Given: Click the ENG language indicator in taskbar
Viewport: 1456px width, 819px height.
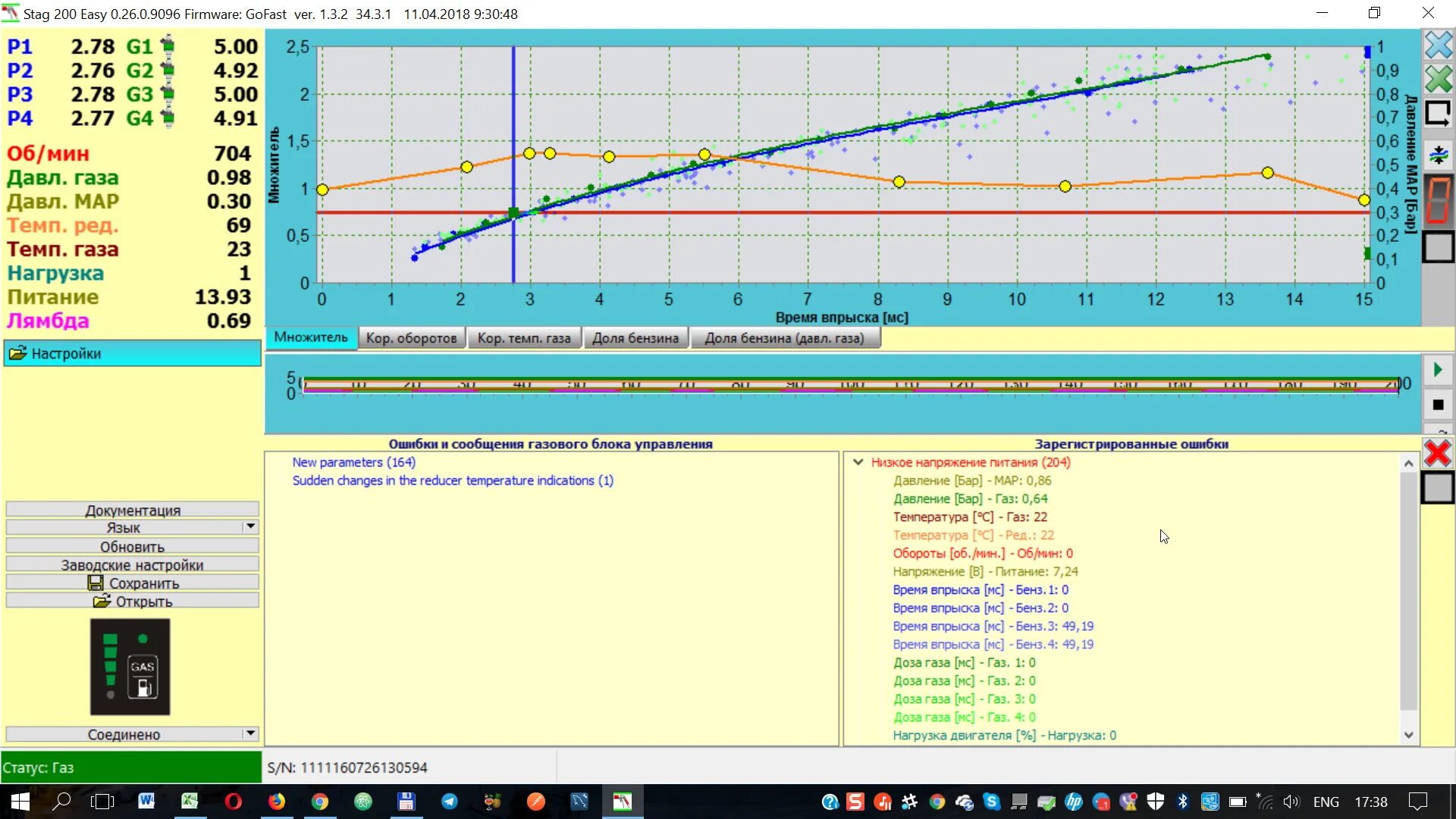Looking at the screenshot, I should point(1326,802).
